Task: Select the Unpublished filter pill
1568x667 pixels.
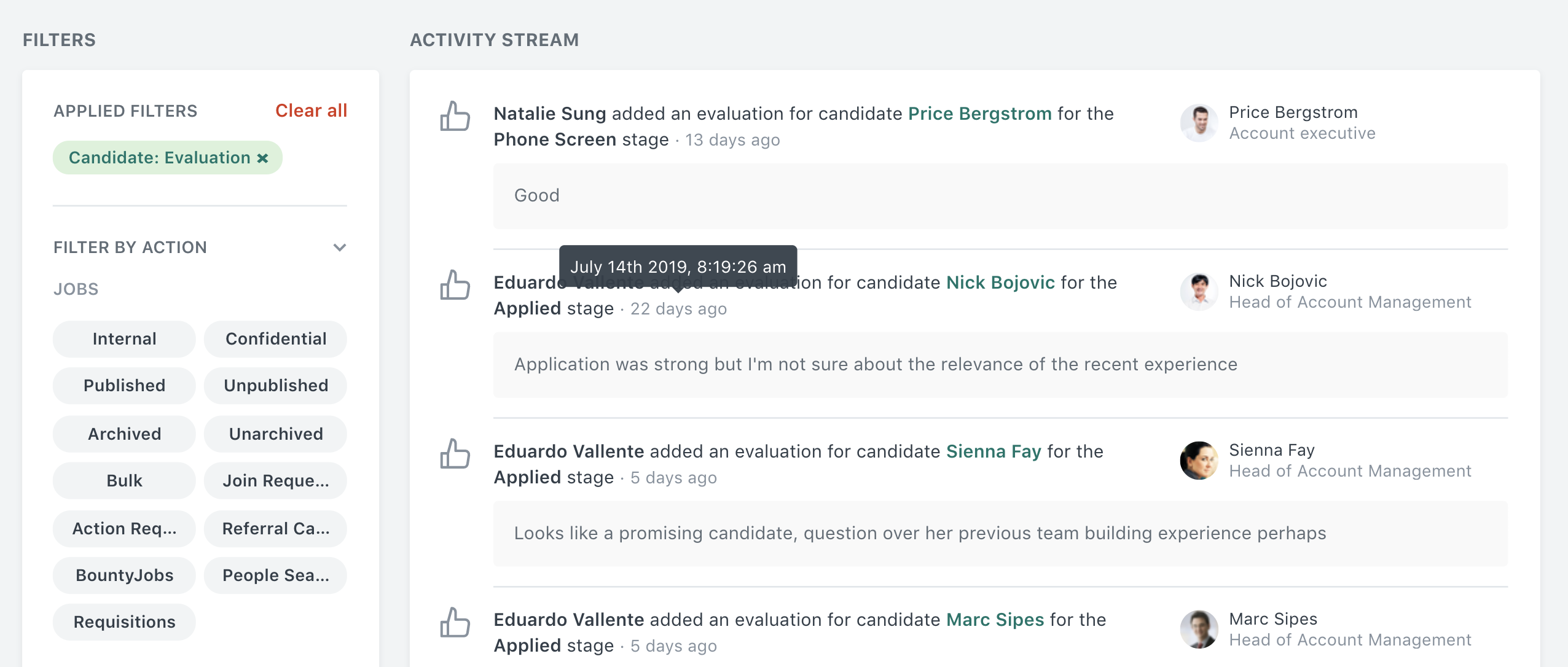Action: tap(275, 385)
